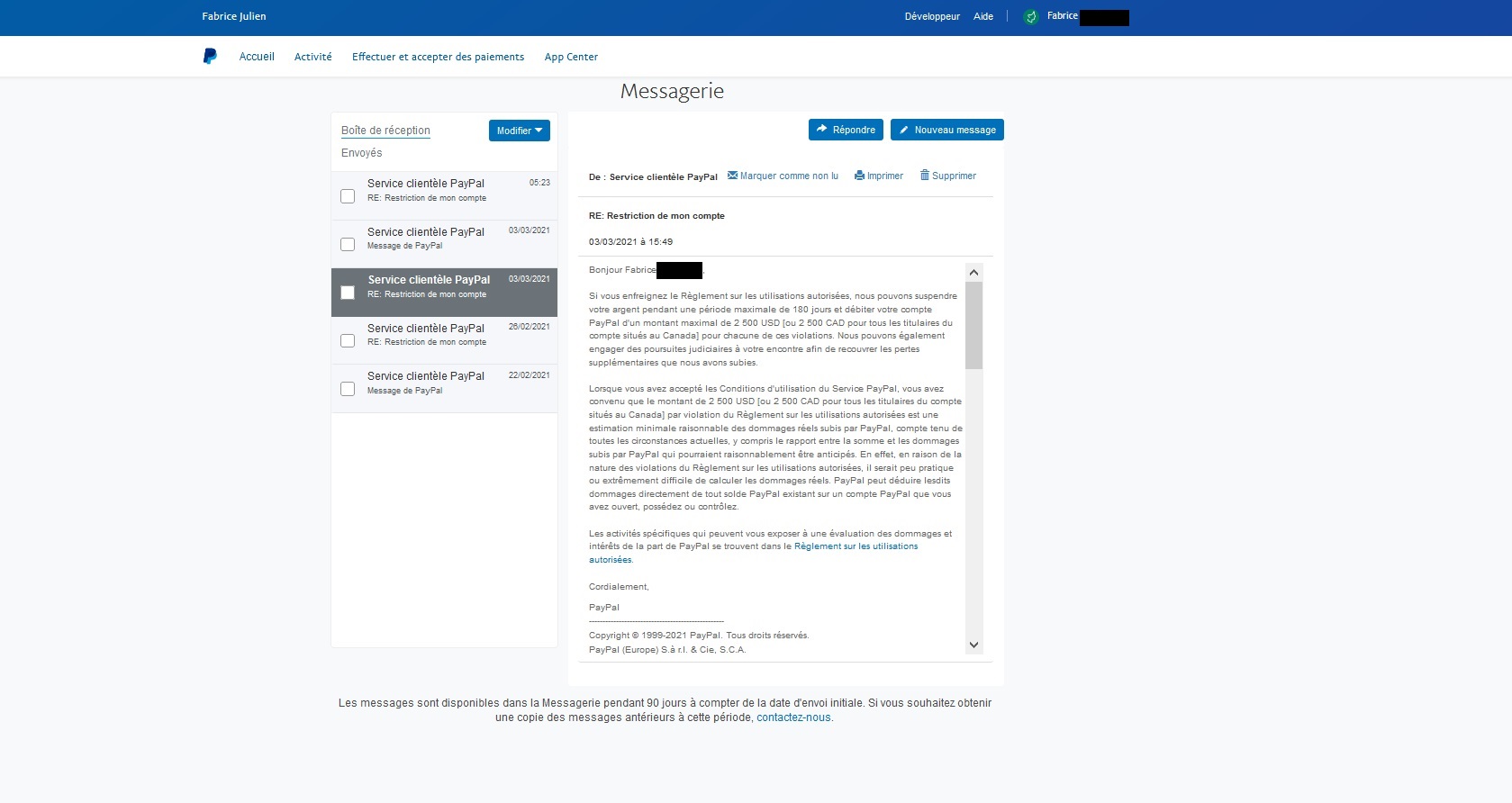Select Envoyés folder
This screenshot has height=803, width=1512.
361,153
